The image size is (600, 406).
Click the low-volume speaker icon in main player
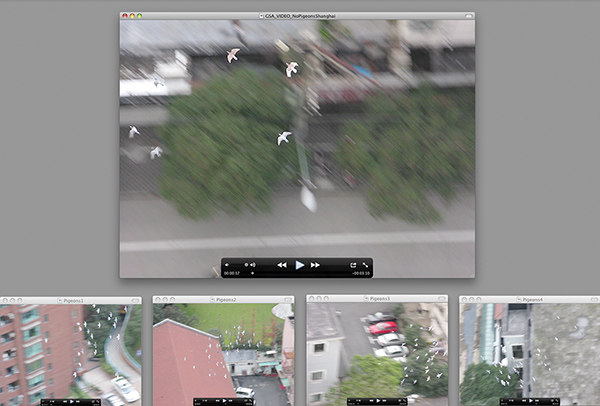227,265
